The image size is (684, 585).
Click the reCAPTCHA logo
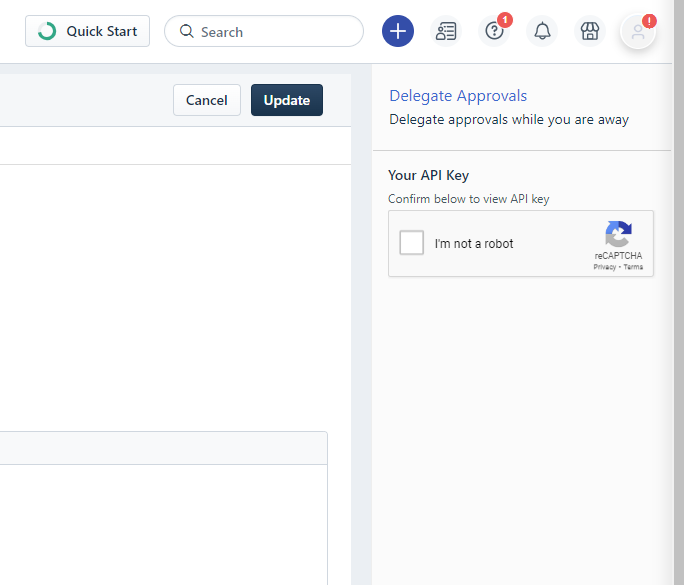(618, 235)
